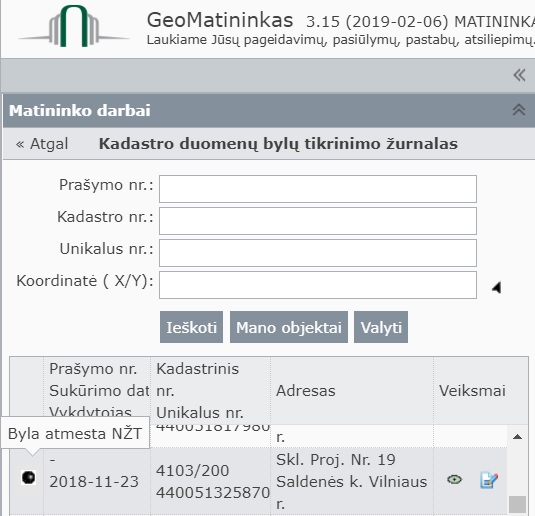
Task: Focus the Unikalus nr. input field
Action: [x=318, y=253]
